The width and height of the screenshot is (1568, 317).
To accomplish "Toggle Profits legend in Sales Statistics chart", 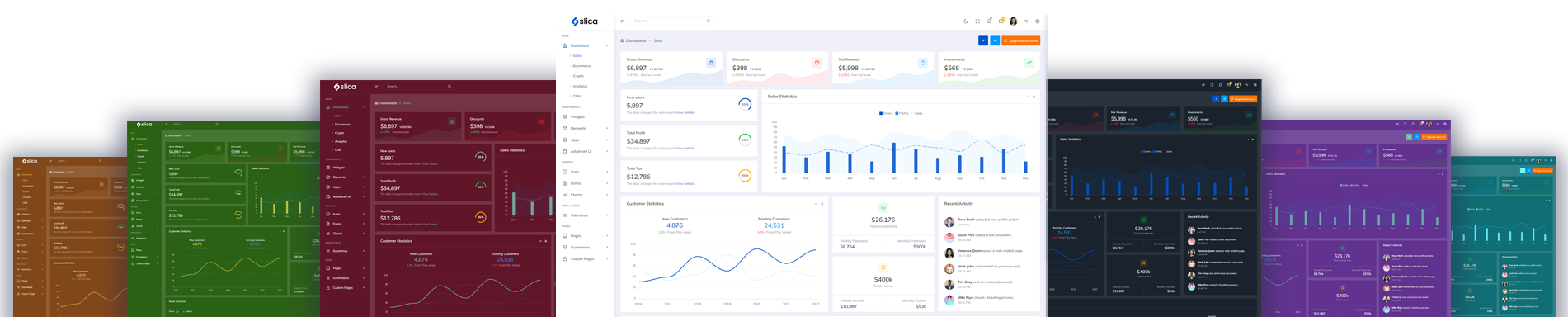I will [902, 113].
